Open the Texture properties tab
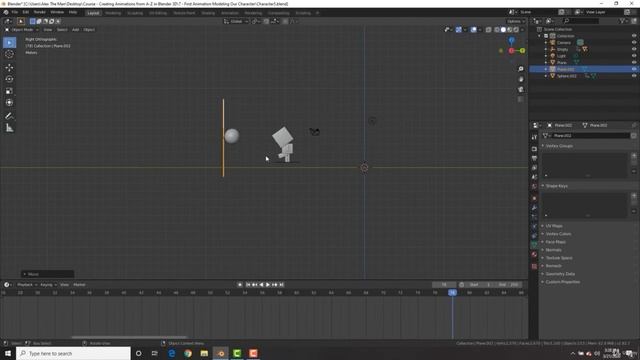Image resolution: width=640 pixels, height=360 pixels. point(534,266)
